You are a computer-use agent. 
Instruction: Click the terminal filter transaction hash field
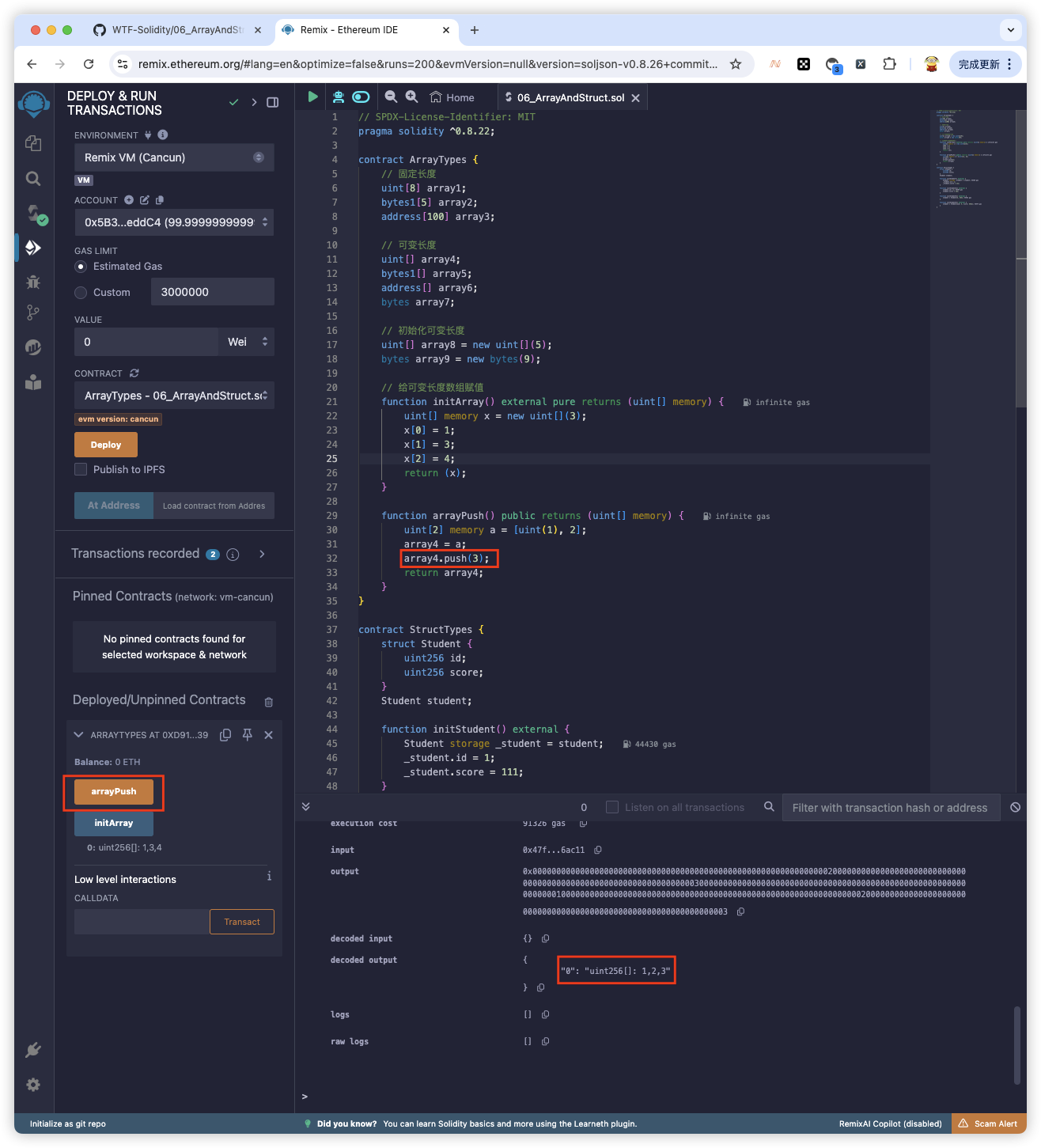tap(891, 807)
